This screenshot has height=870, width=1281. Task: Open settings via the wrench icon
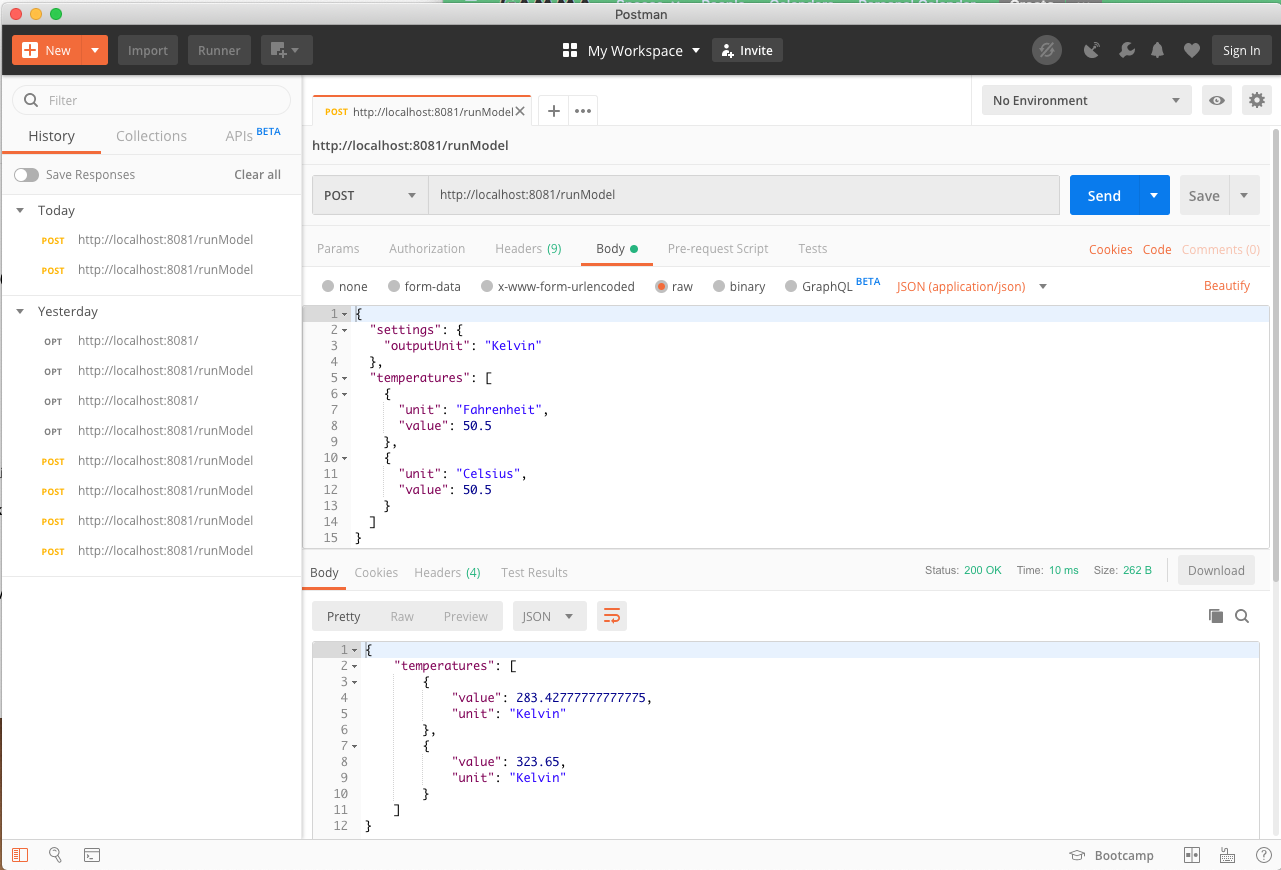click(1126, 50)
